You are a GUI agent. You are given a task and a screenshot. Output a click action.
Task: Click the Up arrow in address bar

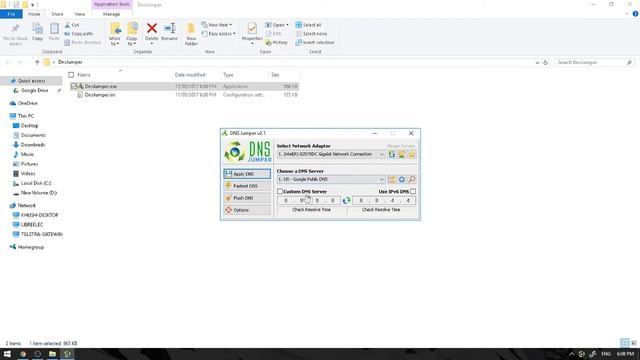pos(37,62)
